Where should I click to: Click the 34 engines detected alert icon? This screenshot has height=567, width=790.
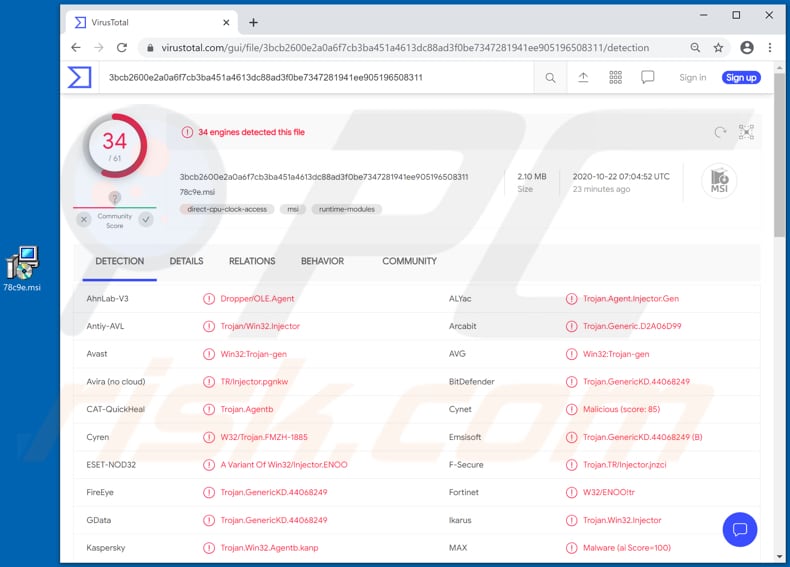(x=187, y=132)
